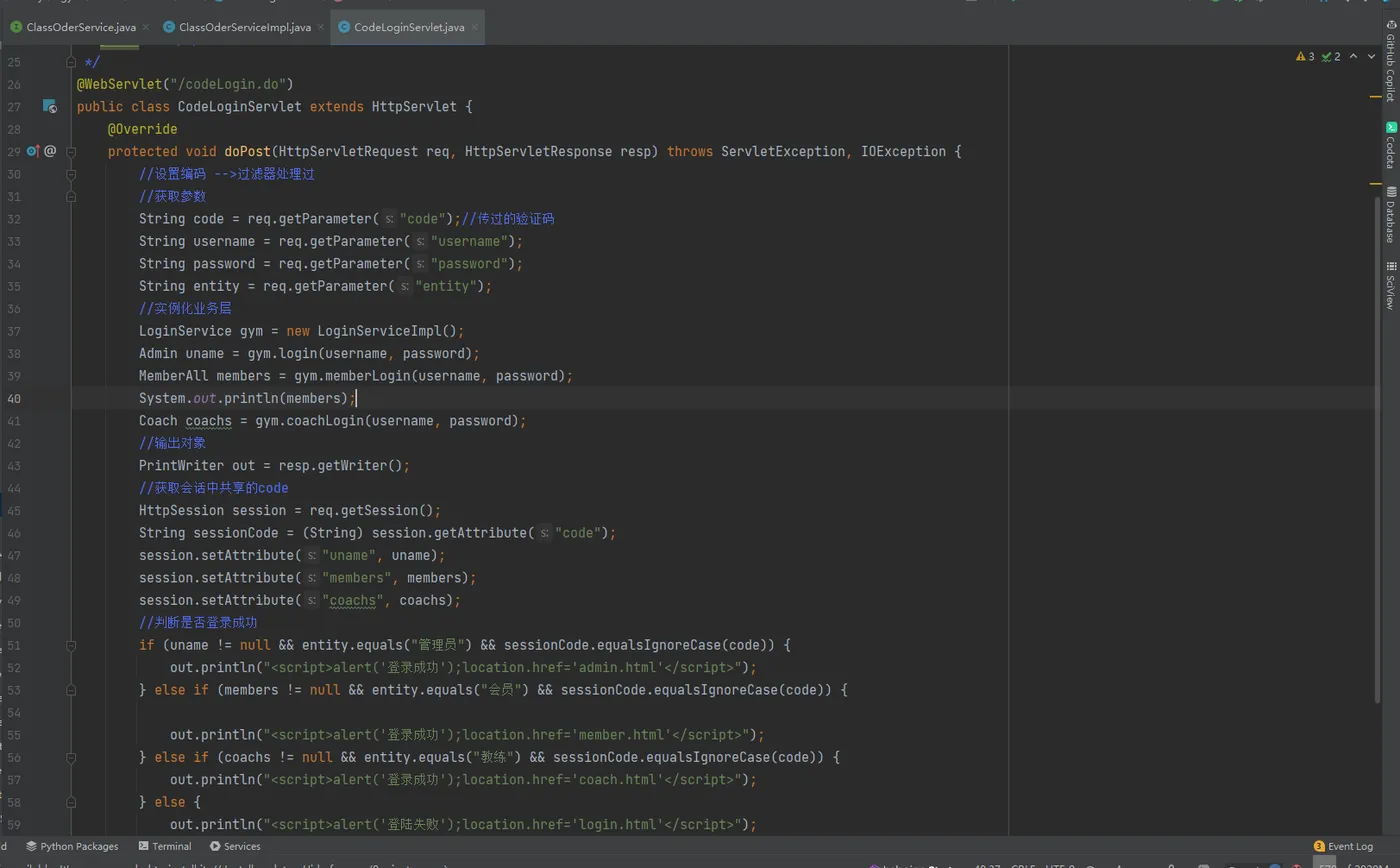
Task: Click the "username" string on line 33
Action: [469, 241]
